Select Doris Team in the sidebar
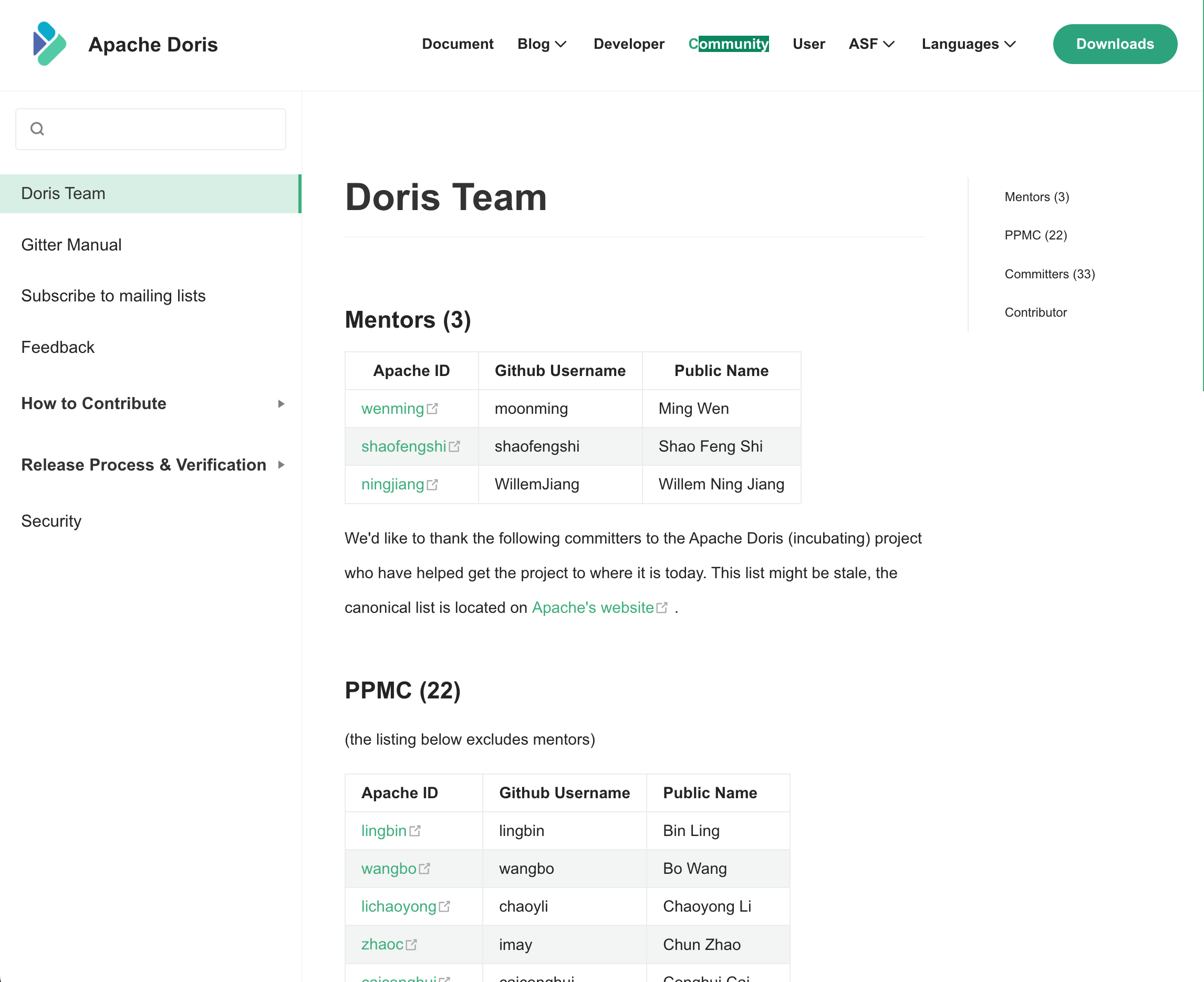1204x982 pixels. (150, 193)
